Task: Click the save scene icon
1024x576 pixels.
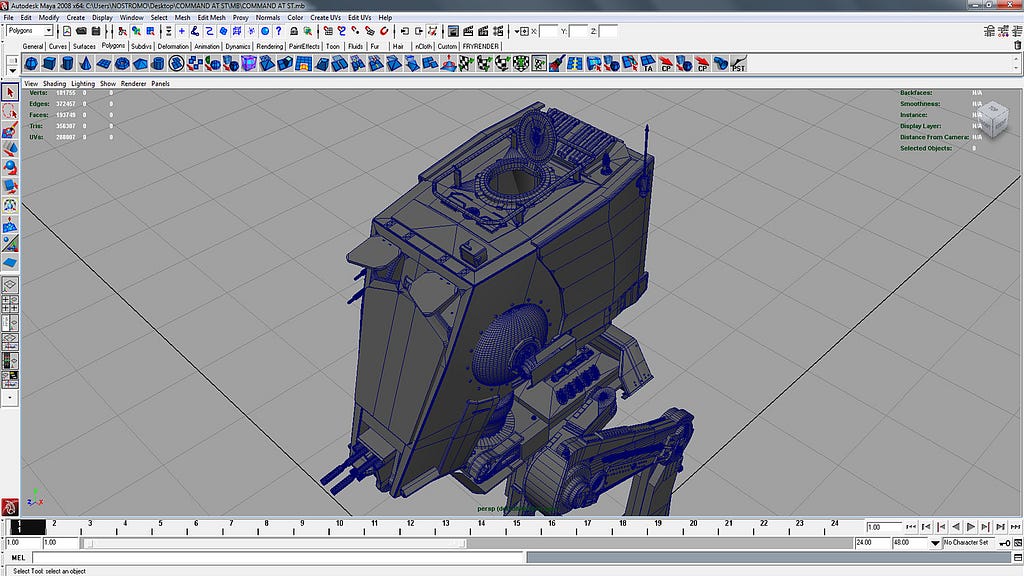Action: pyautogui.click(x=96, y=31)
